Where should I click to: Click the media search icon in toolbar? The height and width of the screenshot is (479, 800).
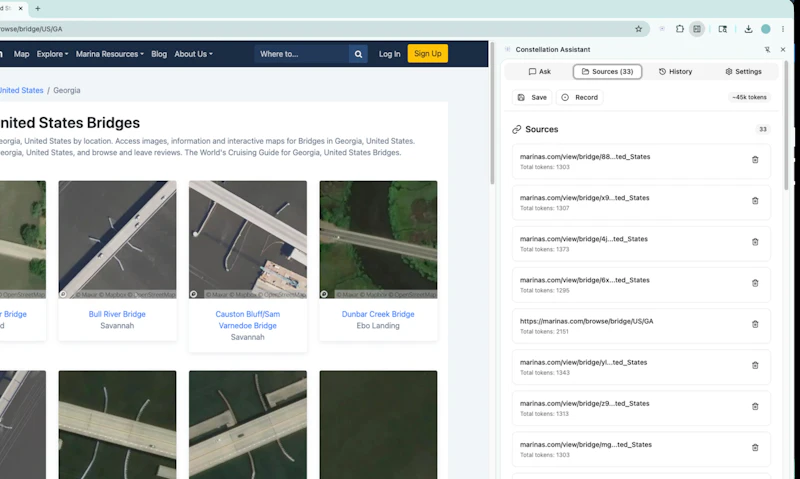click(x=722, y=29)
